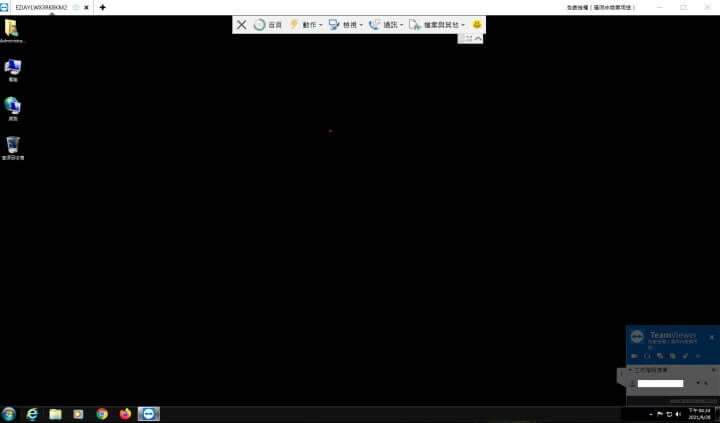720x423 pixels.
Task: Click the gear icon on session tab
Action: click(76, 7)
